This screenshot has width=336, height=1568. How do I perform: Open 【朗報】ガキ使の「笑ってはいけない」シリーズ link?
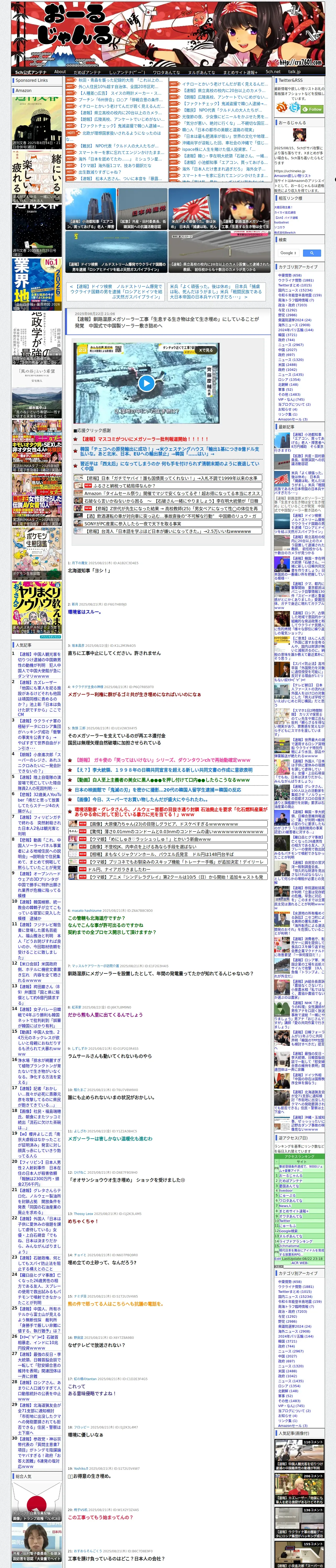click(163, 760)
